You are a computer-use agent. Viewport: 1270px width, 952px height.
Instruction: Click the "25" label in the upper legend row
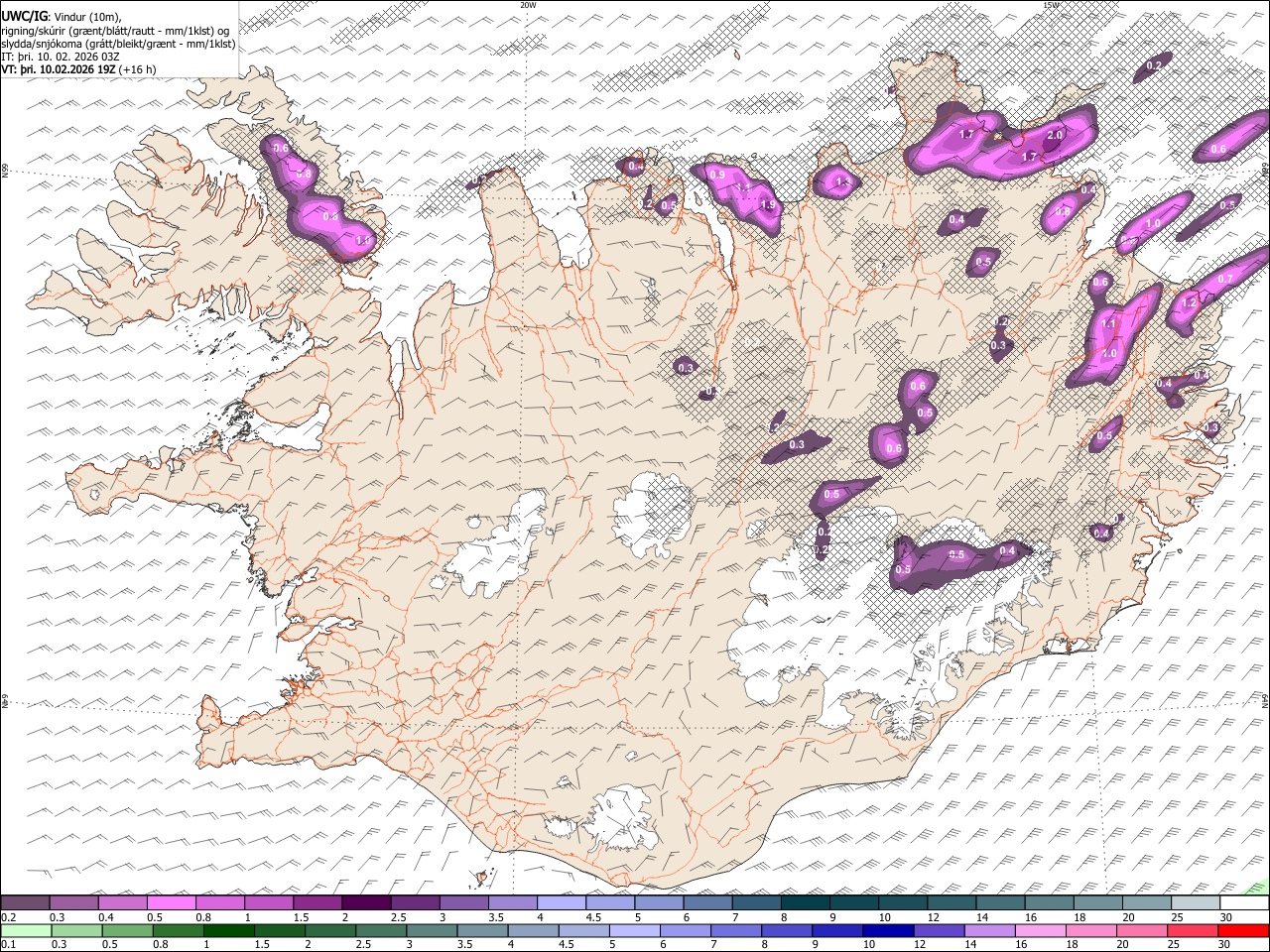point(1177,917)
